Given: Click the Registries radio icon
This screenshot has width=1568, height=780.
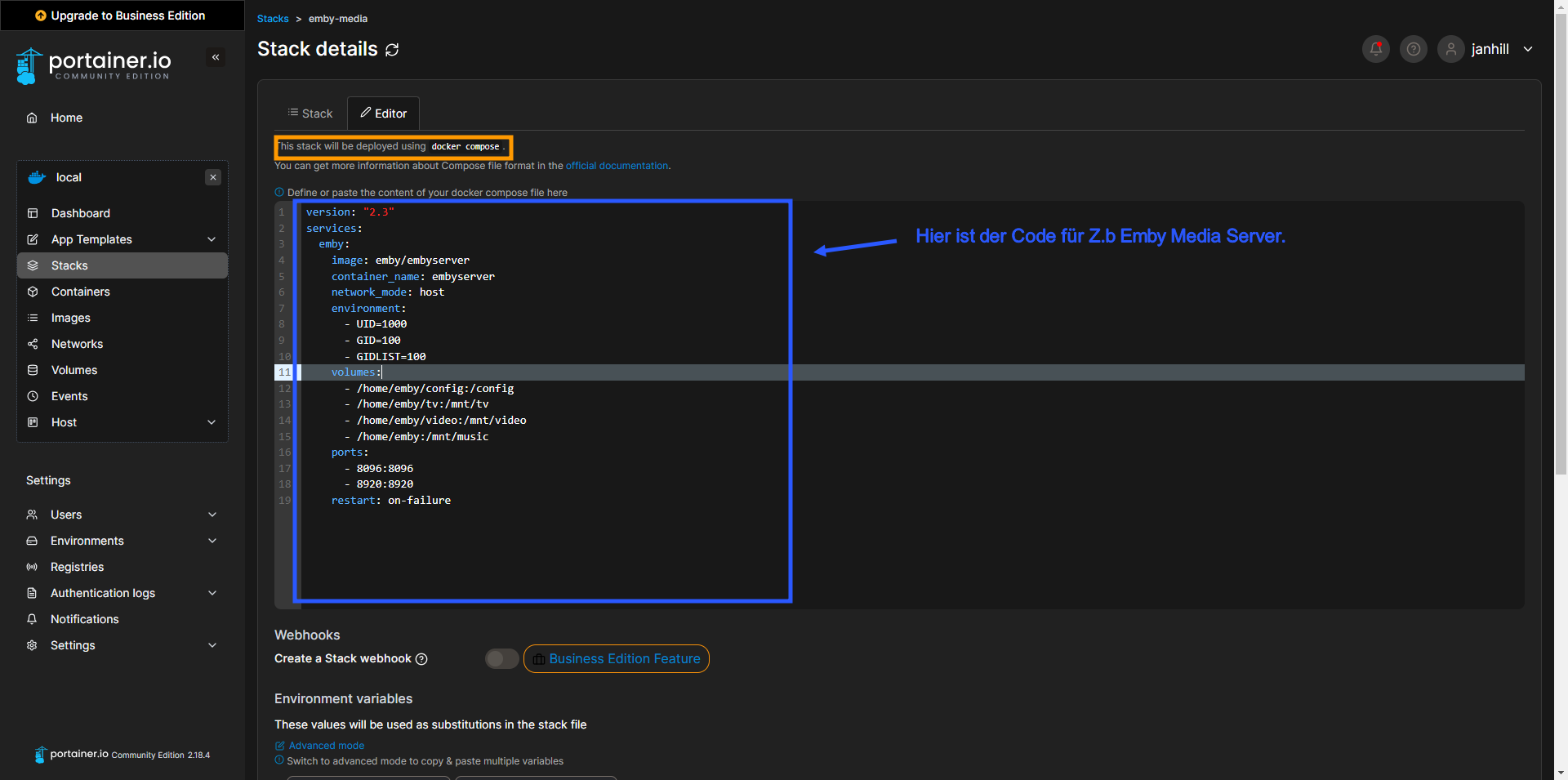Looking at the screenshot, I should coord(32,567).
